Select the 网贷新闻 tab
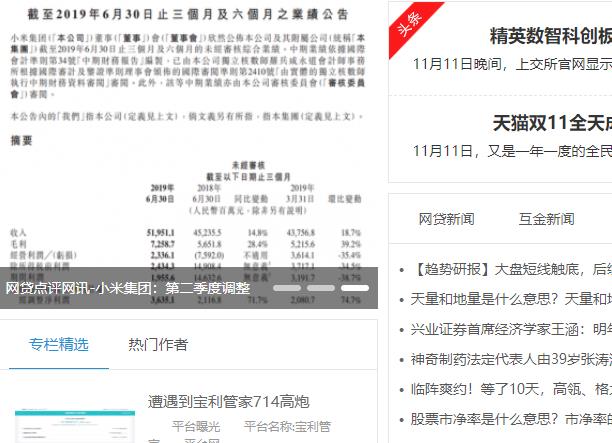The width and height of the screenshot is (612, 443). [x=447, y=219]
